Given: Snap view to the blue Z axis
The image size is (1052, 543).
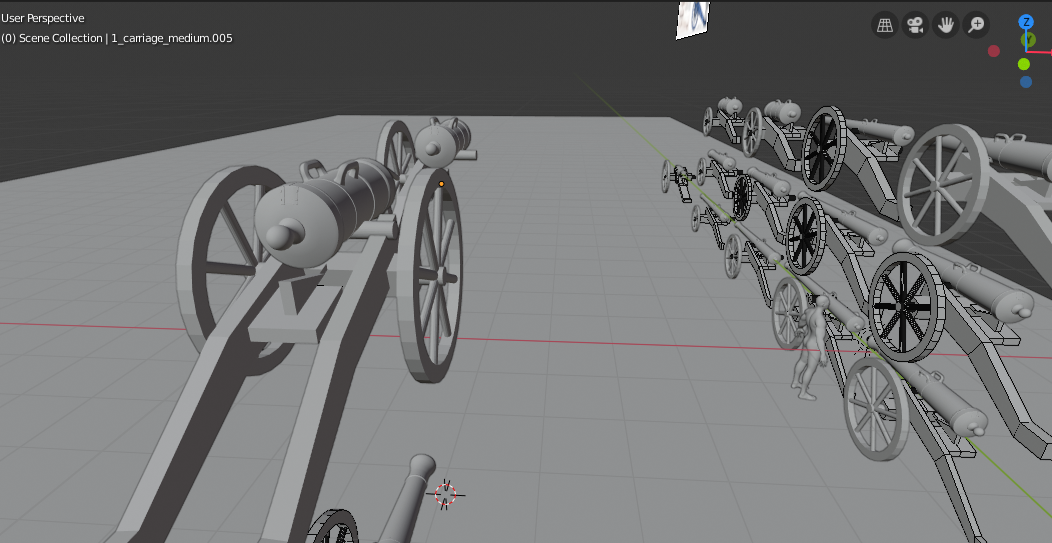Looking at the screenshot, I should click(1026, 22).
